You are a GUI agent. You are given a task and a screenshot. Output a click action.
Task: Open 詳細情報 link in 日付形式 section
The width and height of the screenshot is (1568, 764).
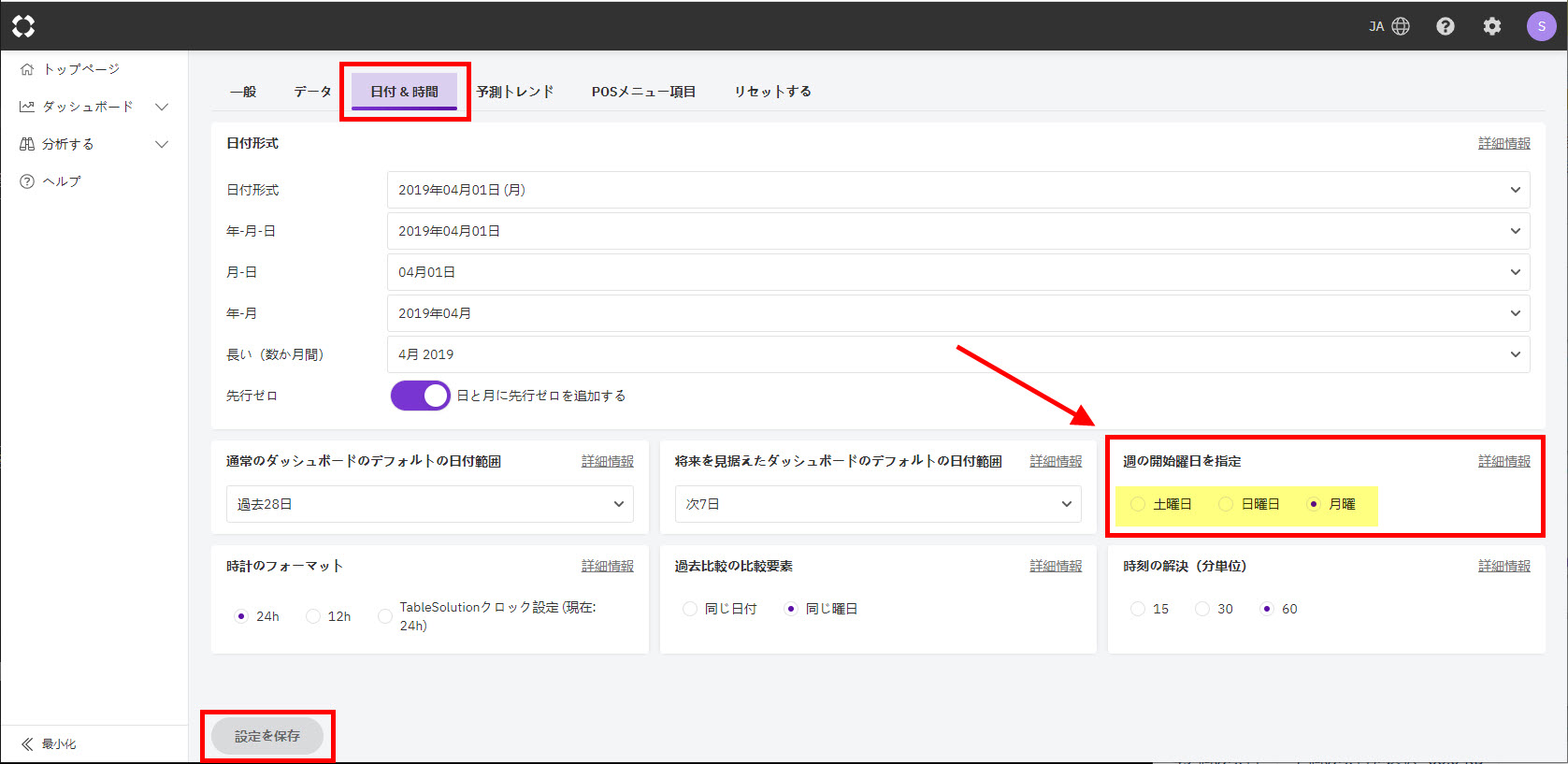1503,143
